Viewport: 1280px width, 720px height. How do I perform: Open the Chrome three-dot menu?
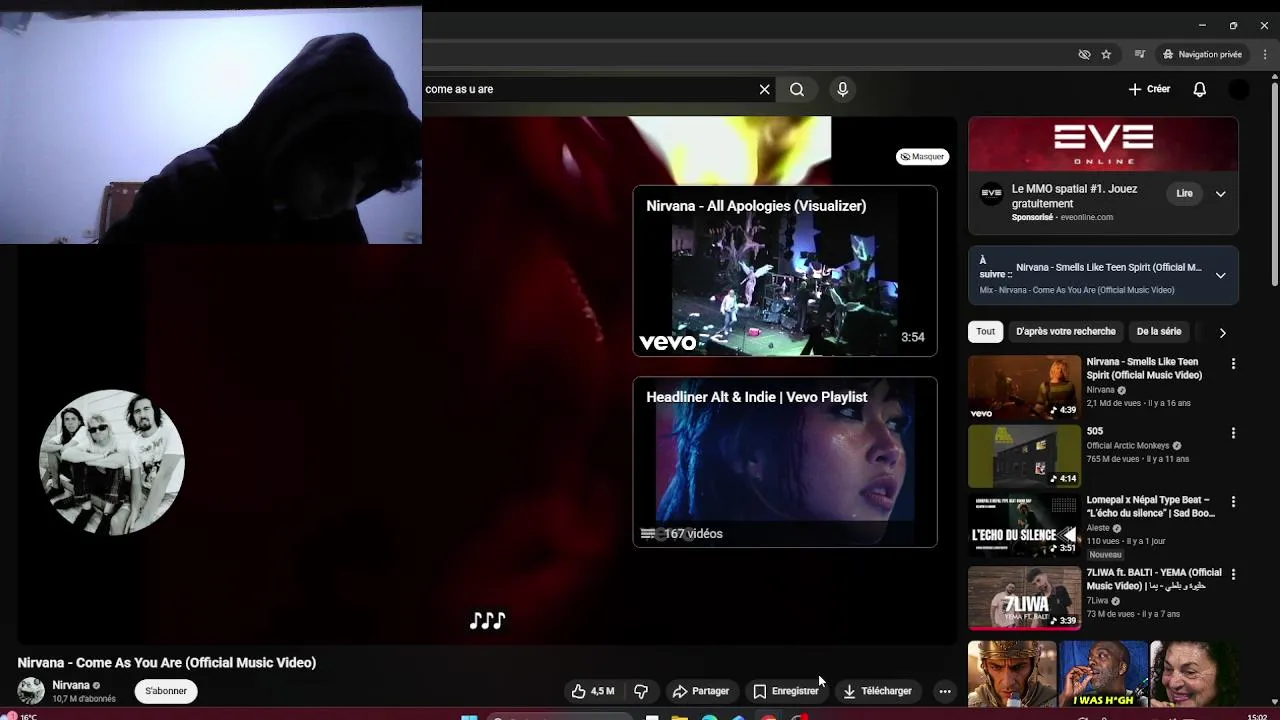1265,54
